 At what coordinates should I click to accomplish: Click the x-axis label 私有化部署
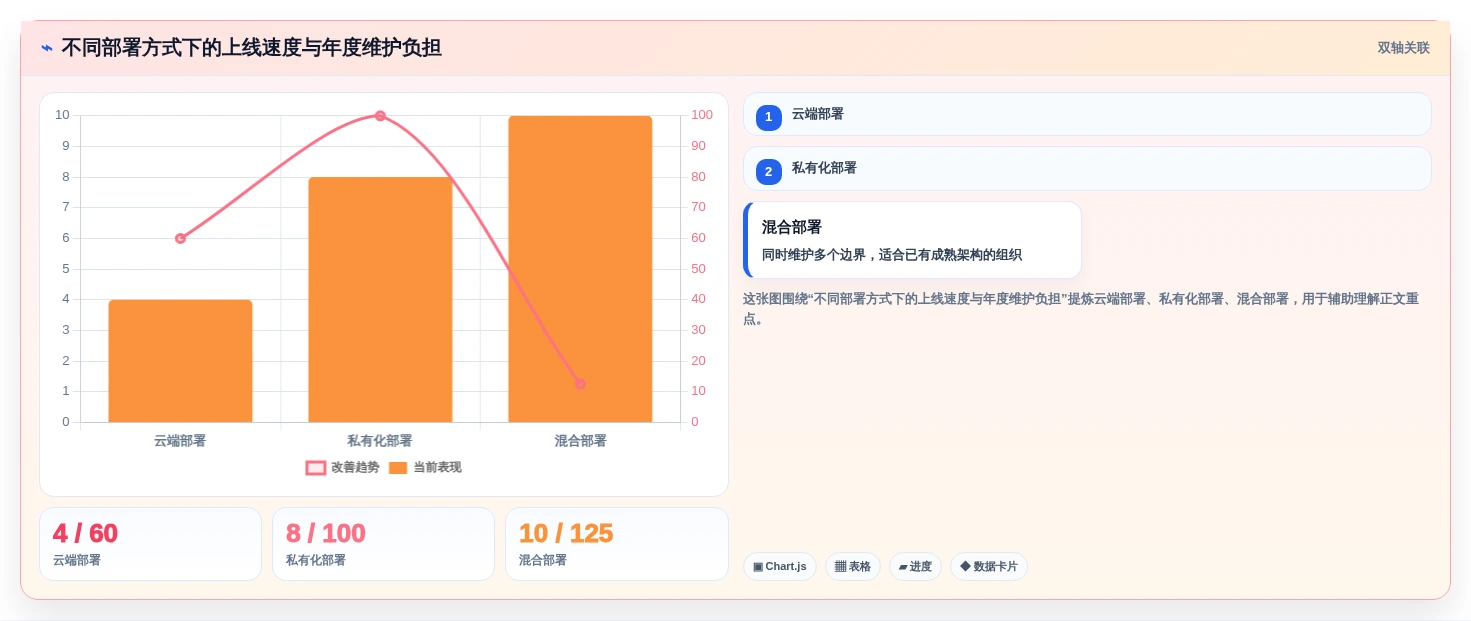(380, 441)
